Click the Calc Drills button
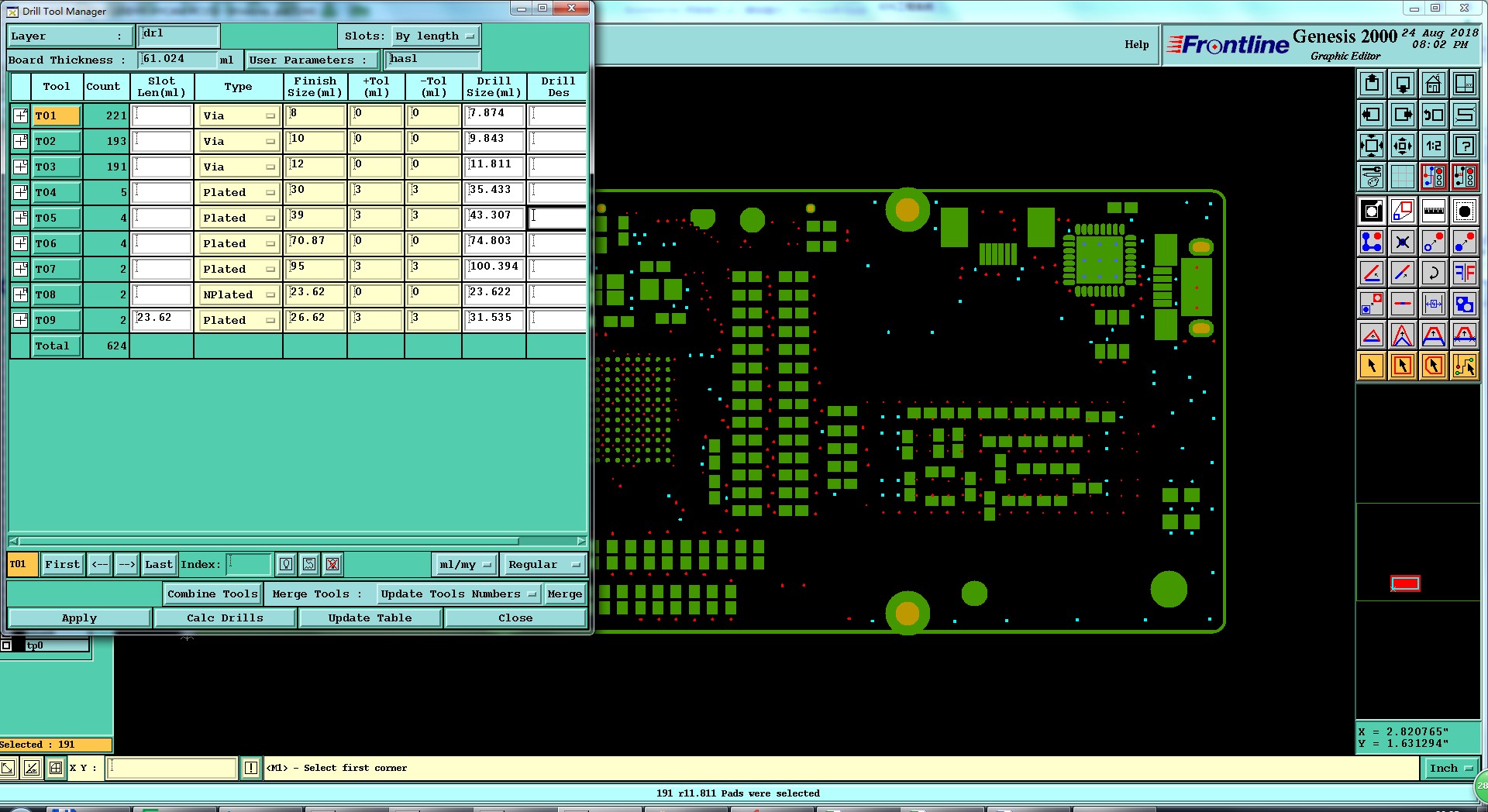The height and width of the screenshot is (812, 1488). pos(225,618)
